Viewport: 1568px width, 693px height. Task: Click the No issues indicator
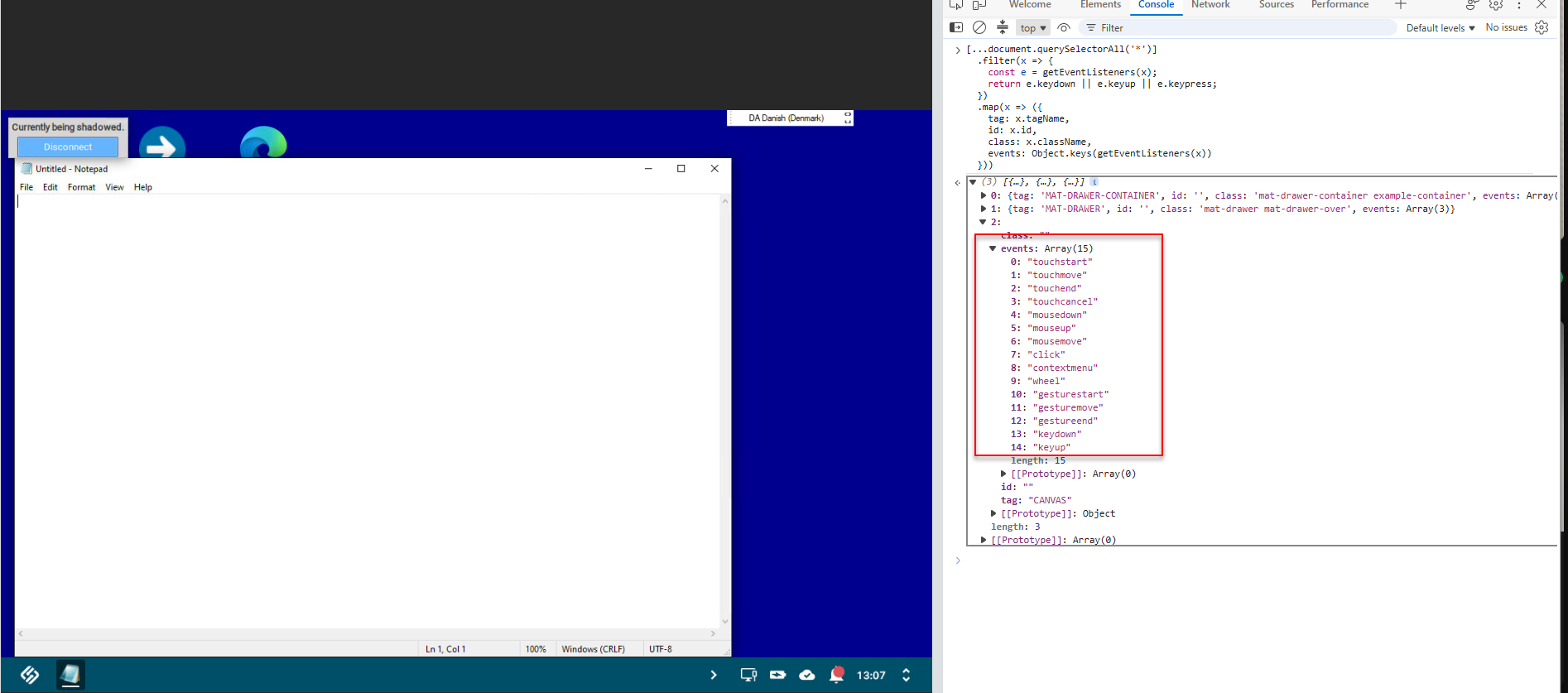[1506, 27]
